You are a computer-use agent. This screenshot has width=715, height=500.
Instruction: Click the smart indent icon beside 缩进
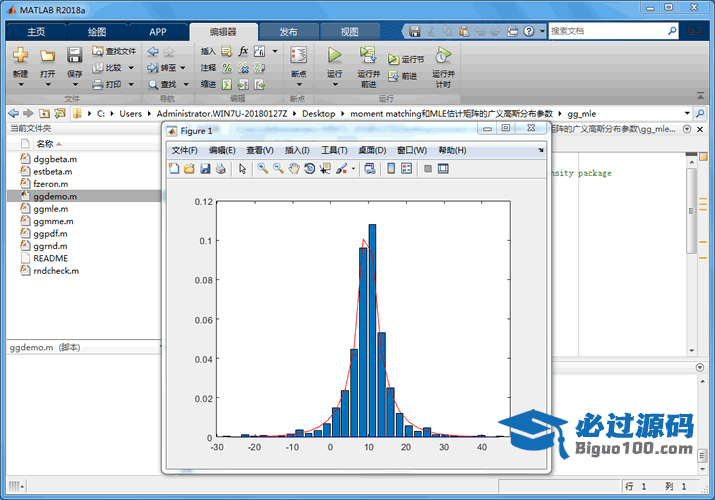point(227,84)
